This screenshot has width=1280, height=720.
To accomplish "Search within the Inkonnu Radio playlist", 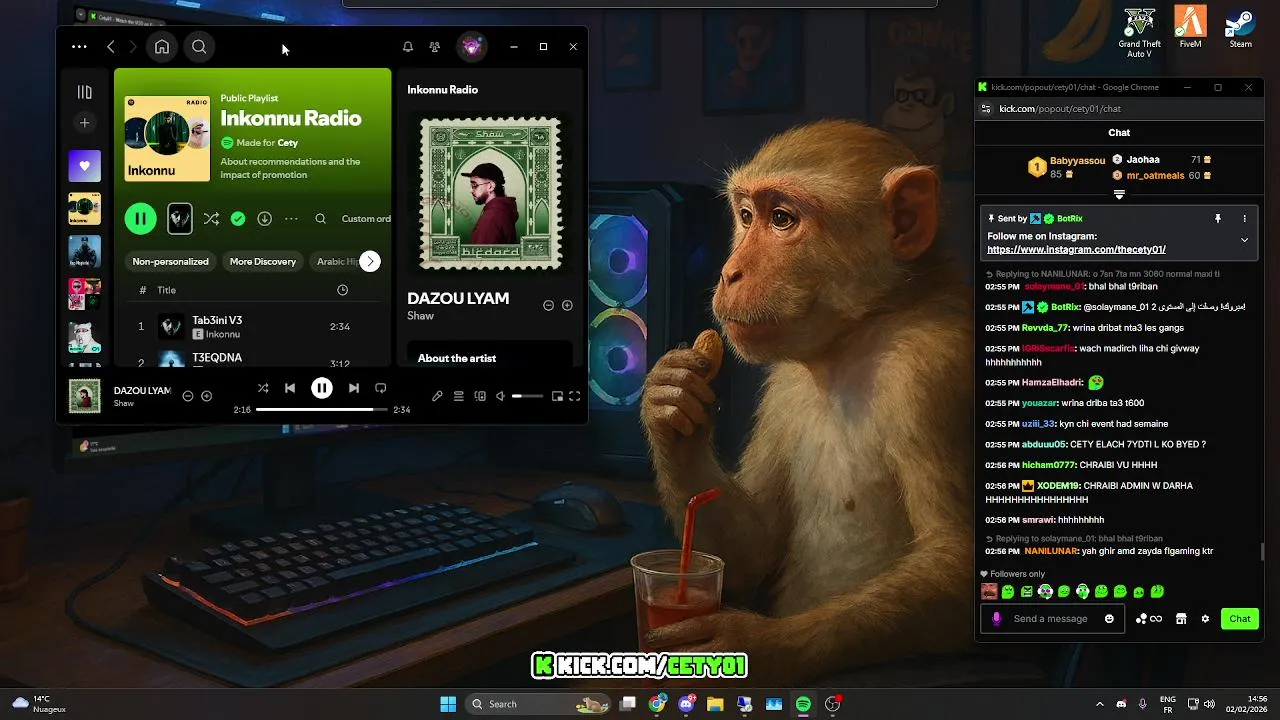I will (321, 218).
